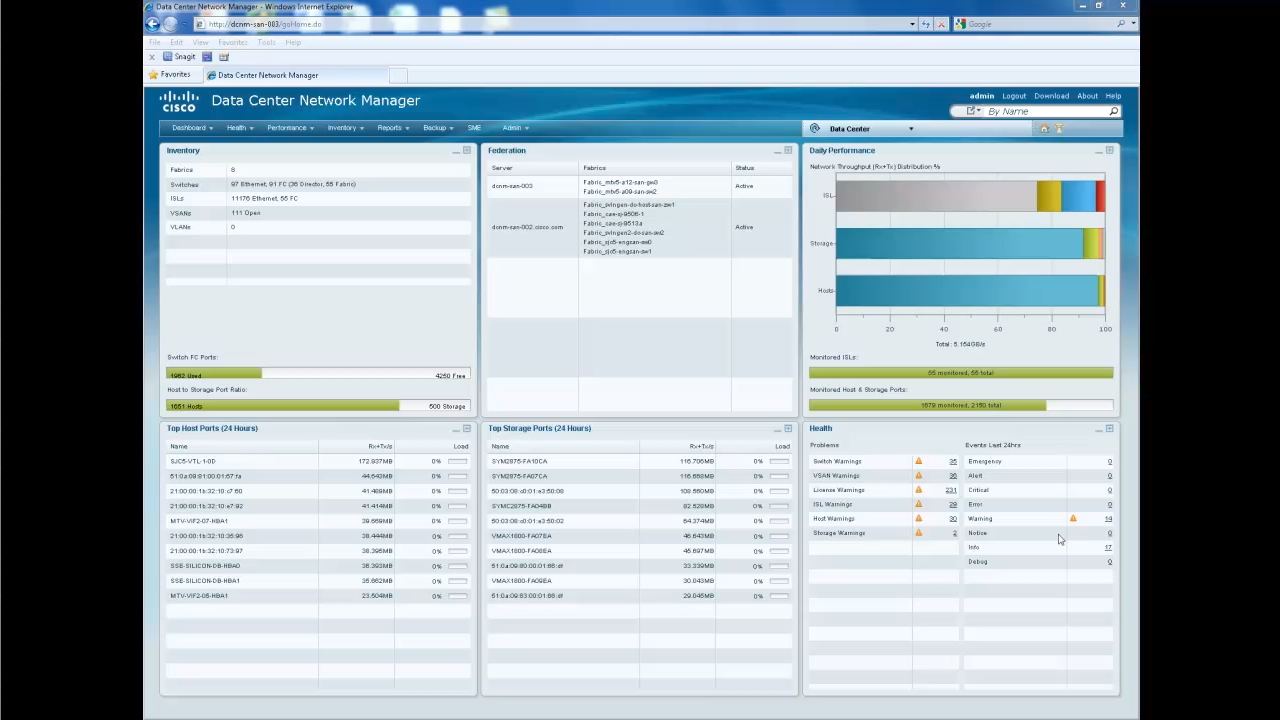
Task: Open the Favorites star button
Action: click(x=169, y=75)
